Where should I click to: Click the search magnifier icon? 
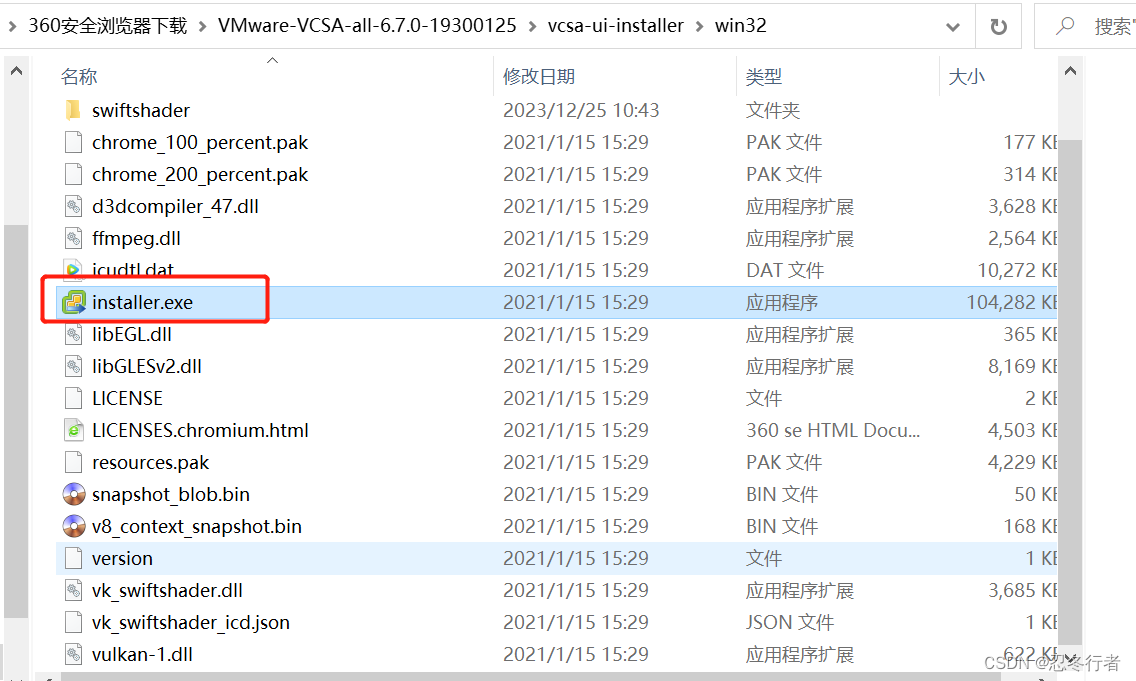(1065, 26)
